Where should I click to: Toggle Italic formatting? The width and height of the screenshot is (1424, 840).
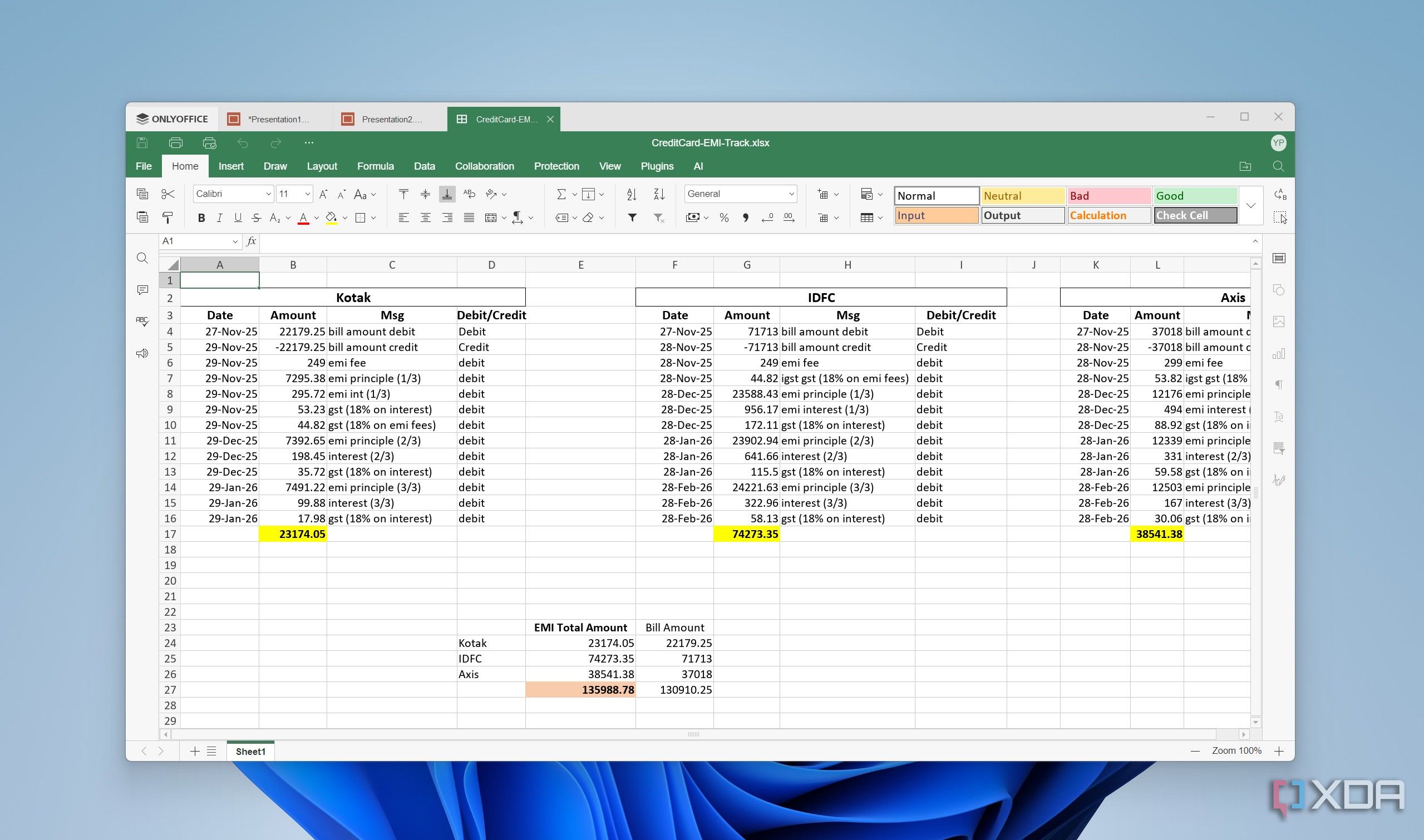coord(220,218)
